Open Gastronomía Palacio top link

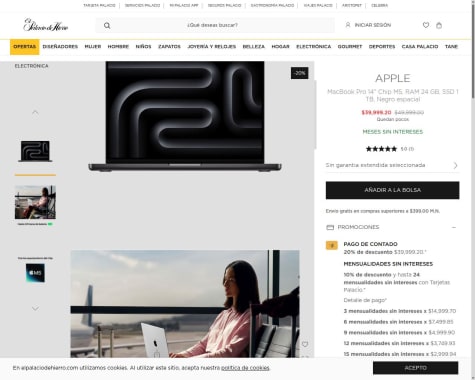272,5
